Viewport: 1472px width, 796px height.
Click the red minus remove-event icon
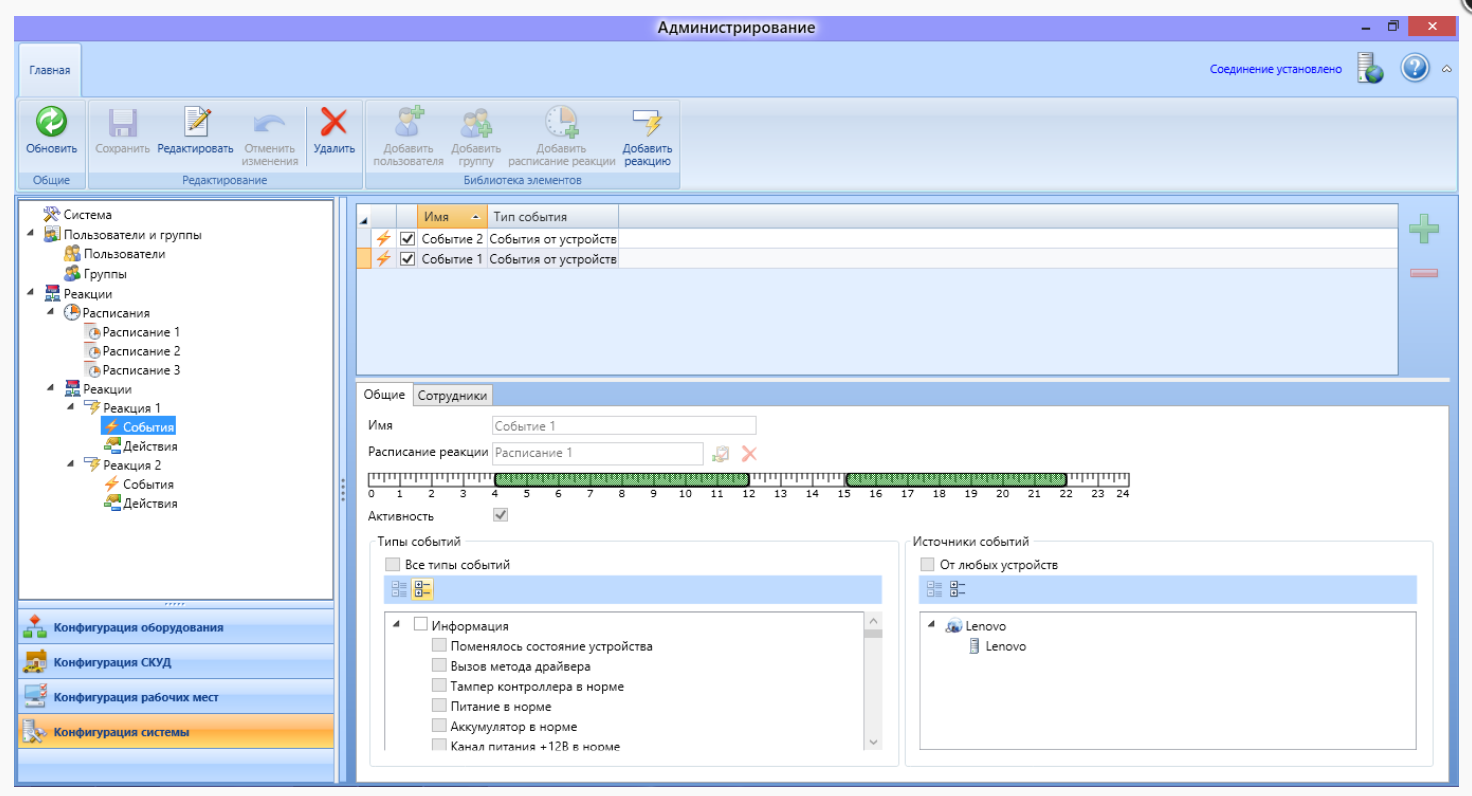(1424, 273)
